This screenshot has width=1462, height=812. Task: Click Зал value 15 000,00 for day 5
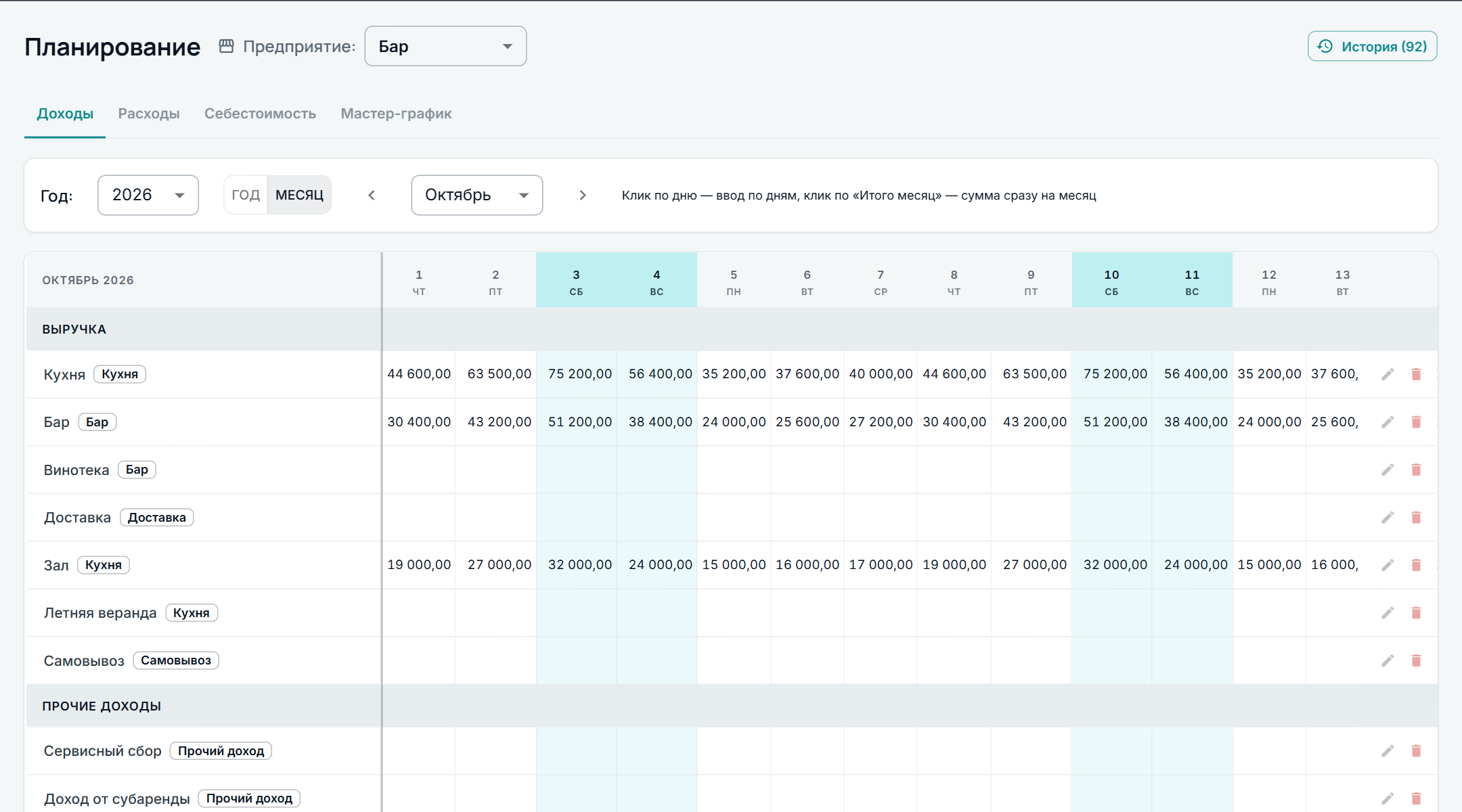[734, 565]
